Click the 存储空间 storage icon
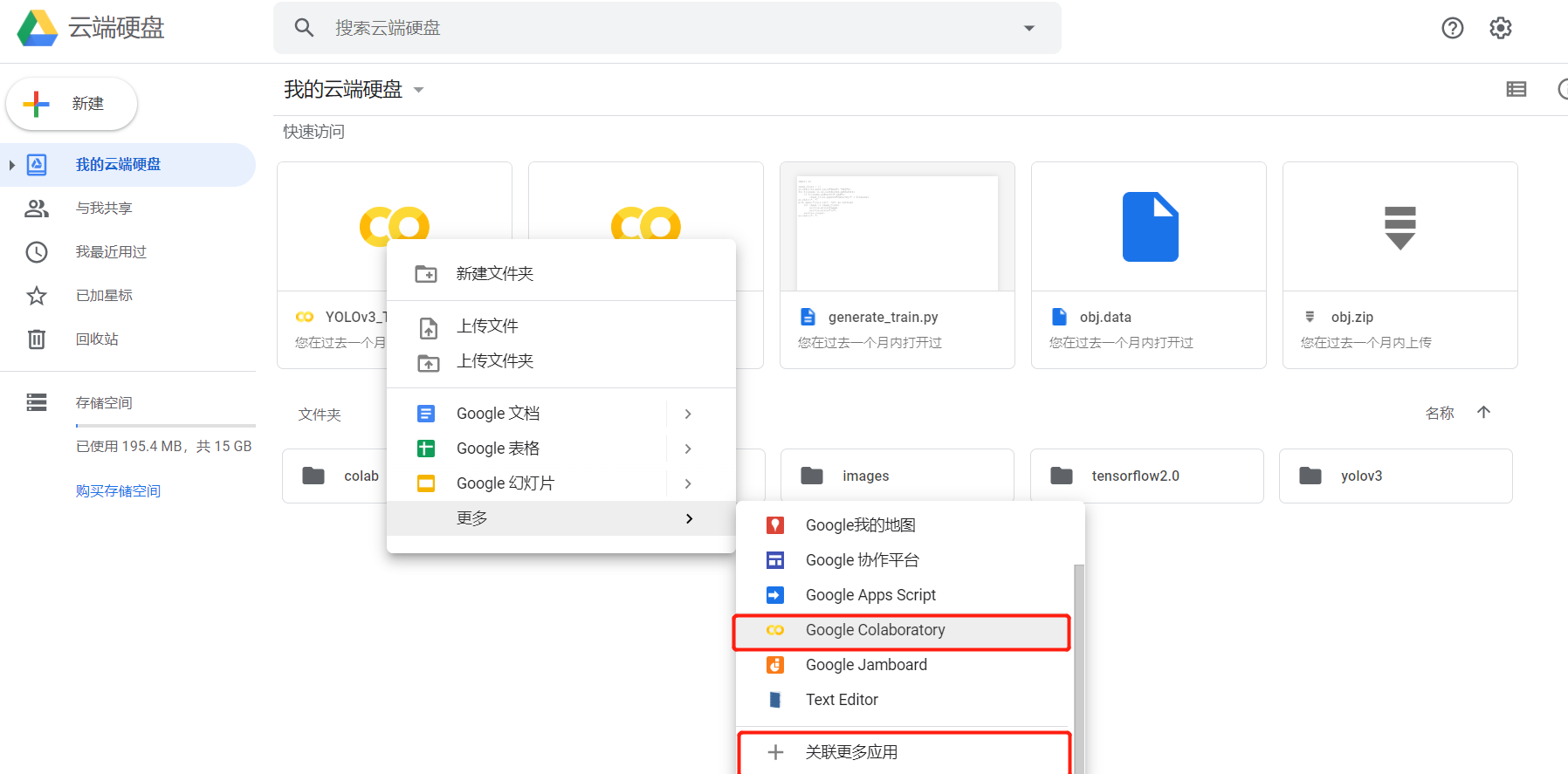 pos(37,402)
